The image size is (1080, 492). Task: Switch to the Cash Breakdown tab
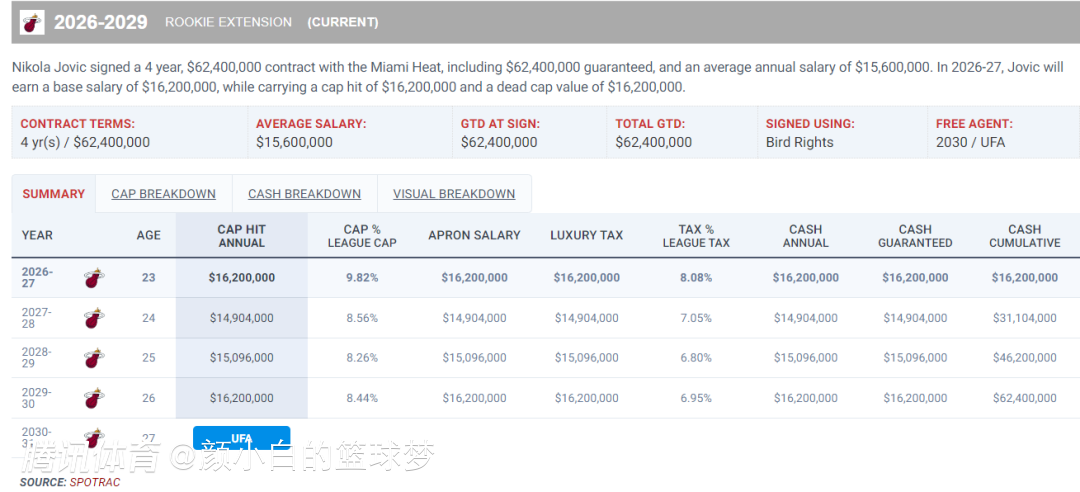[x=304, y=194]
